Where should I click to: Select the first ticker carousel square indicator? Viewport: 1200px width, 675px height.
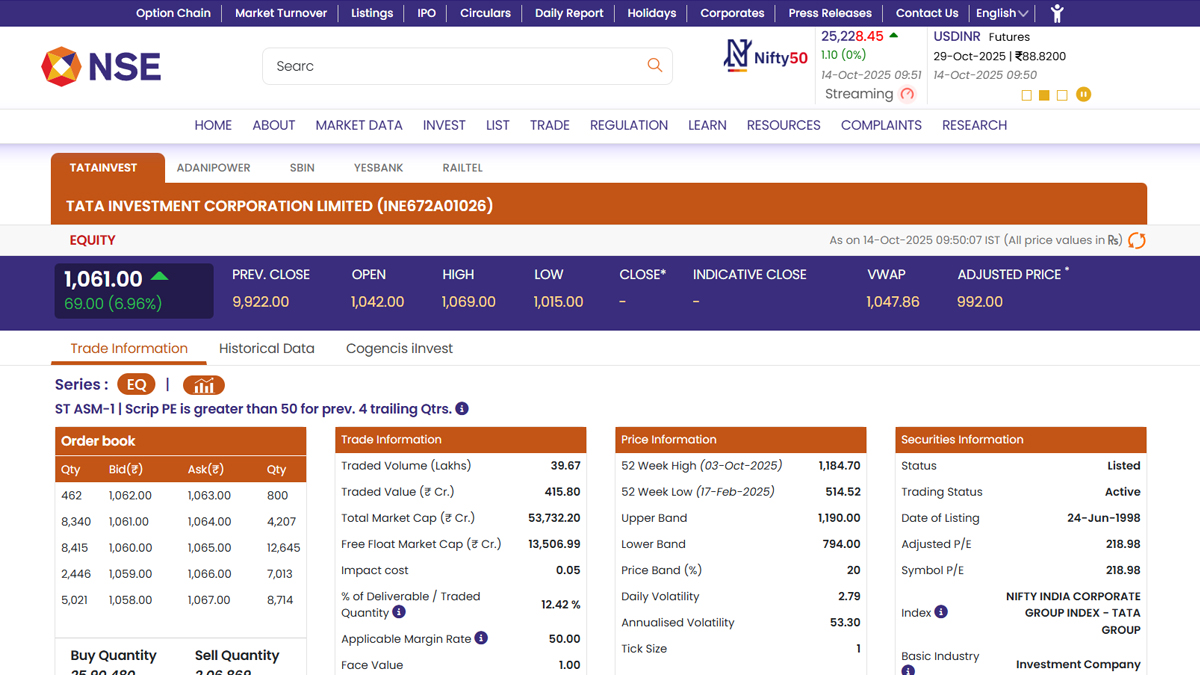[x=1026, y=96]
